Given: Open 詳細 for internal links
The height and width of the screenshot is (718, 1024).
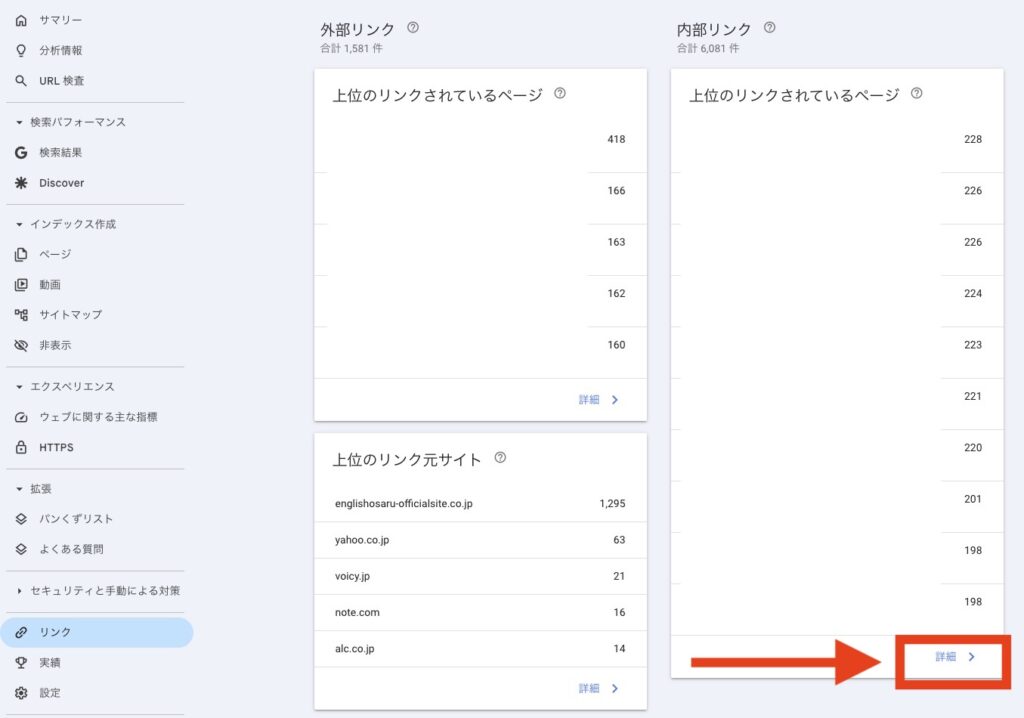Looking at the screenshot, I should (953, 658).
